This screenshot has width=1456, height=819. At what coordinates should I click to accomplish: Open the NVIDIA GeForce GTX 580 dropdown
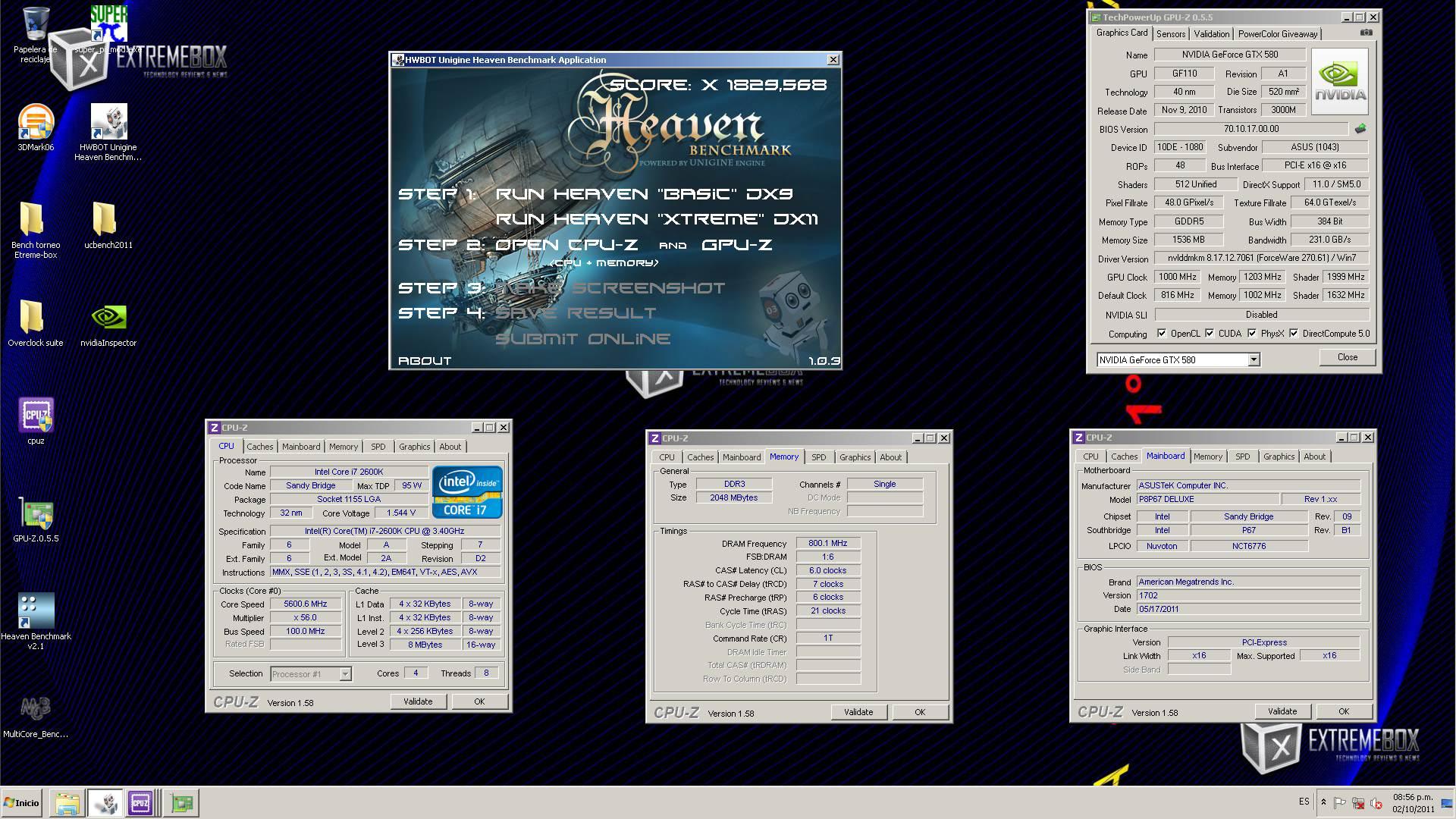click(1254, 360)
